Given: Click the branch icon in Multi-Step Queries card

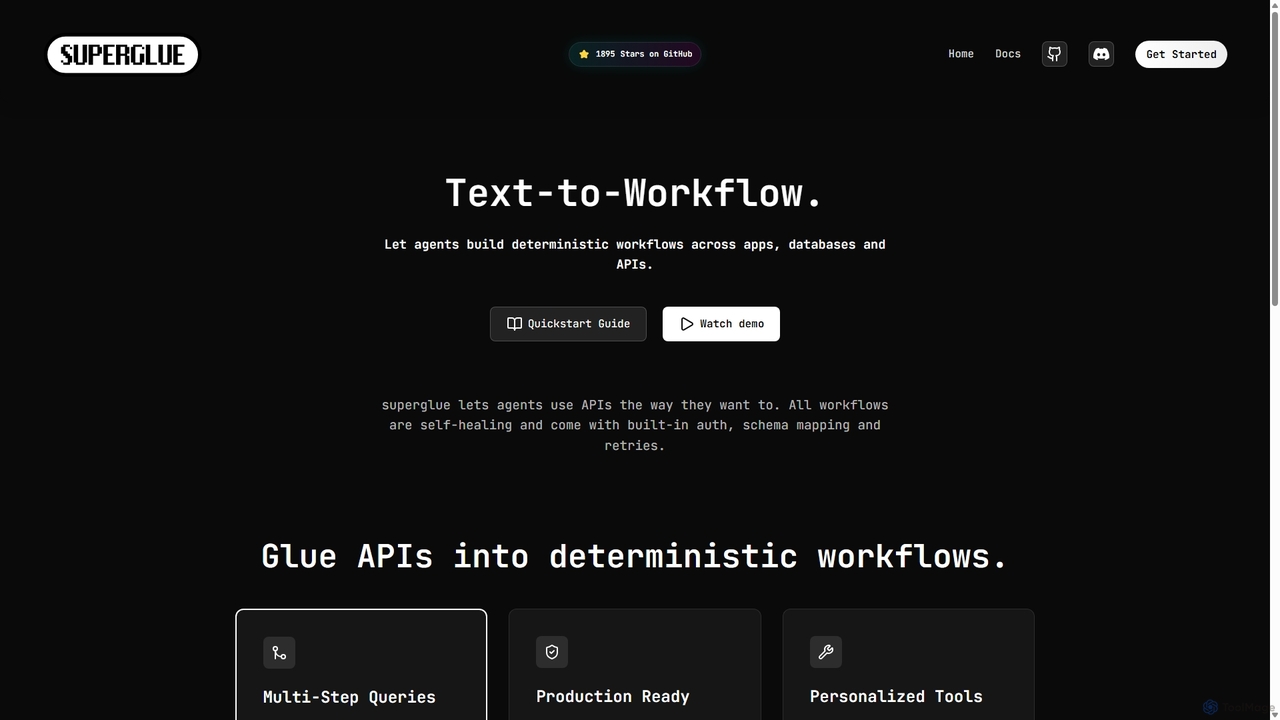Looking at the screenshot, I should pos(279,653).
